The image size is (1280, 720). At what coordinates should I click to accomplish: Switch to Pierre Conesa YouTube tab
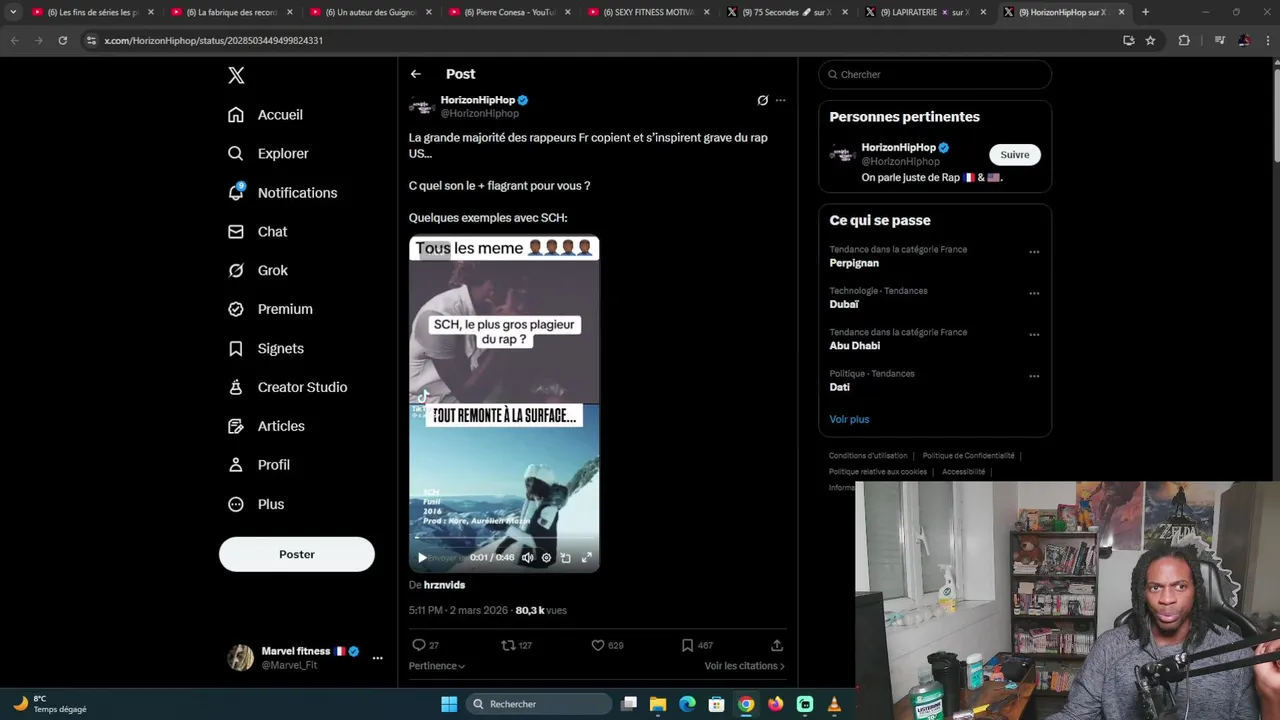click(510, 12)
